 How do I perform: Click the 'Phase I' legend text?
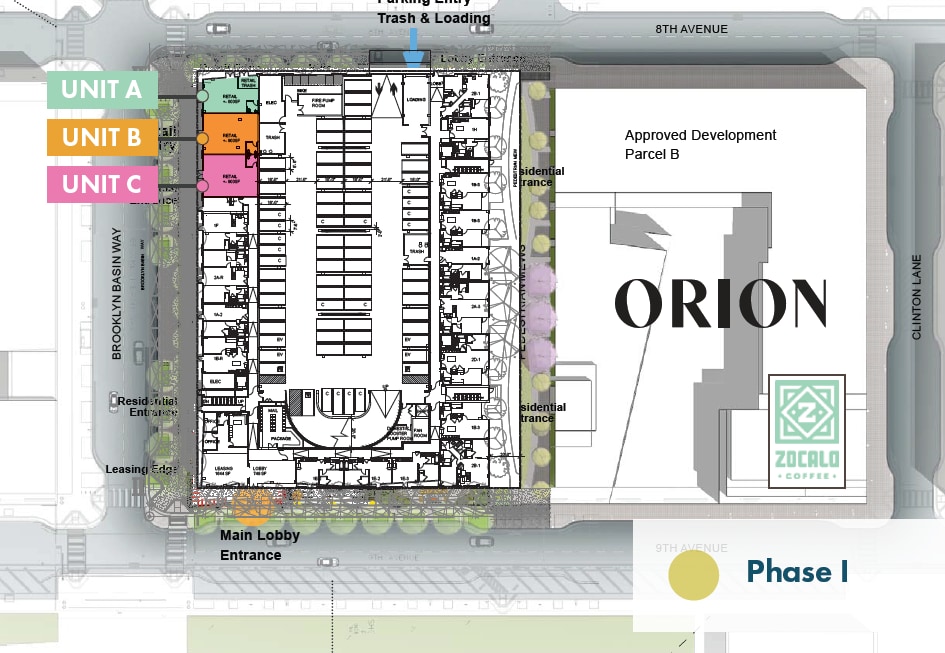tap(797, 570)
